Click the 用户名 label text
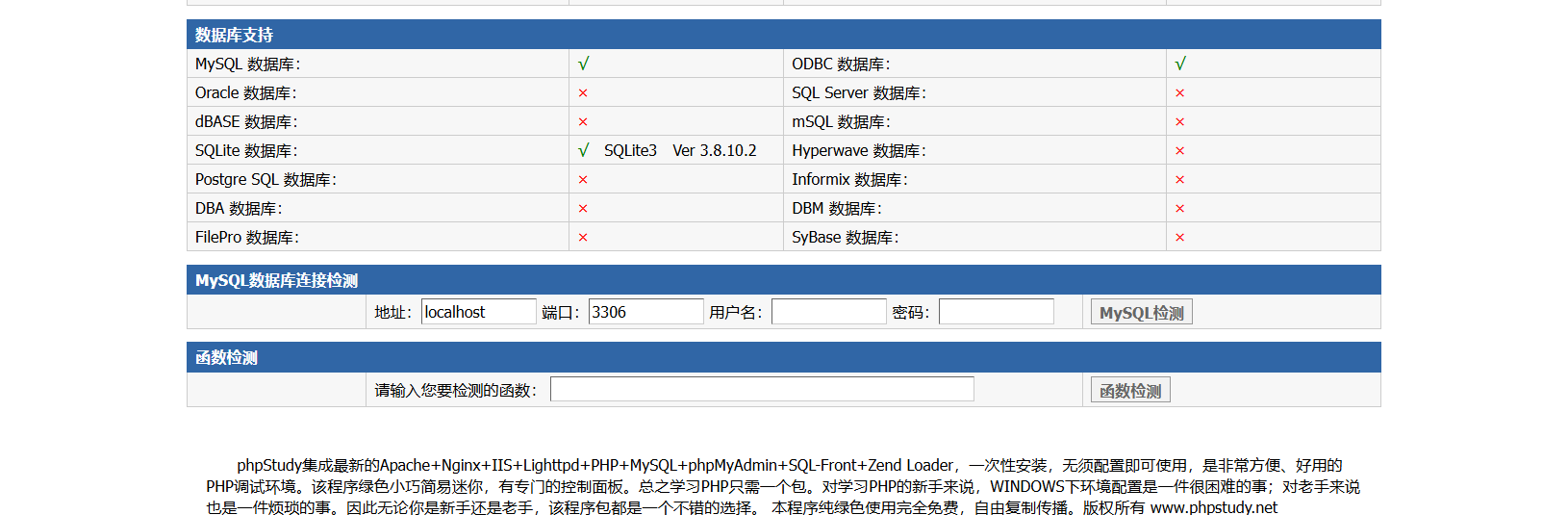The height and width of the screenshot is (515, 1568). (736, 312)
